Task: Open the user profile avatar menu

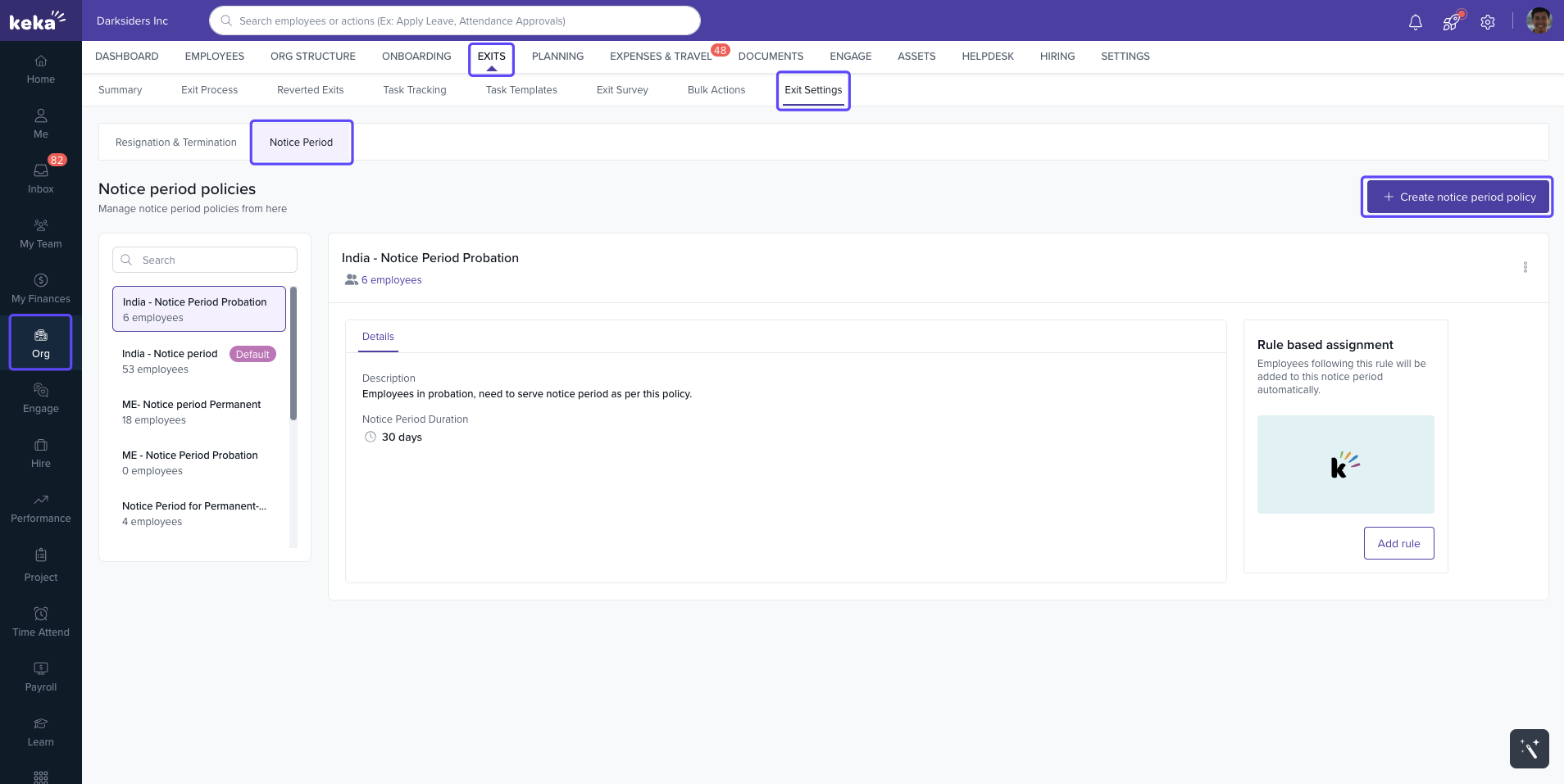Action: (1539, 21)
